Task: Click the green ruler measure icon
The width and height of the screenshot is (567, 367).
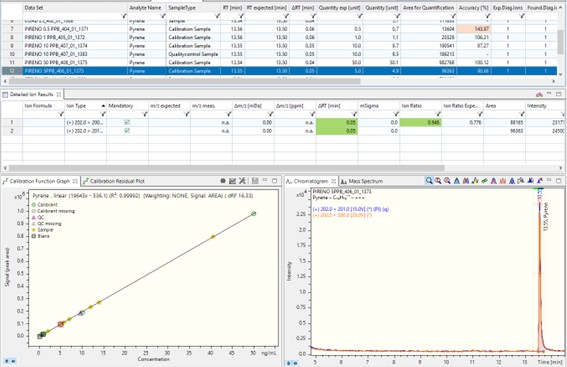Action: pyautogui.click(x=485, y=180)
